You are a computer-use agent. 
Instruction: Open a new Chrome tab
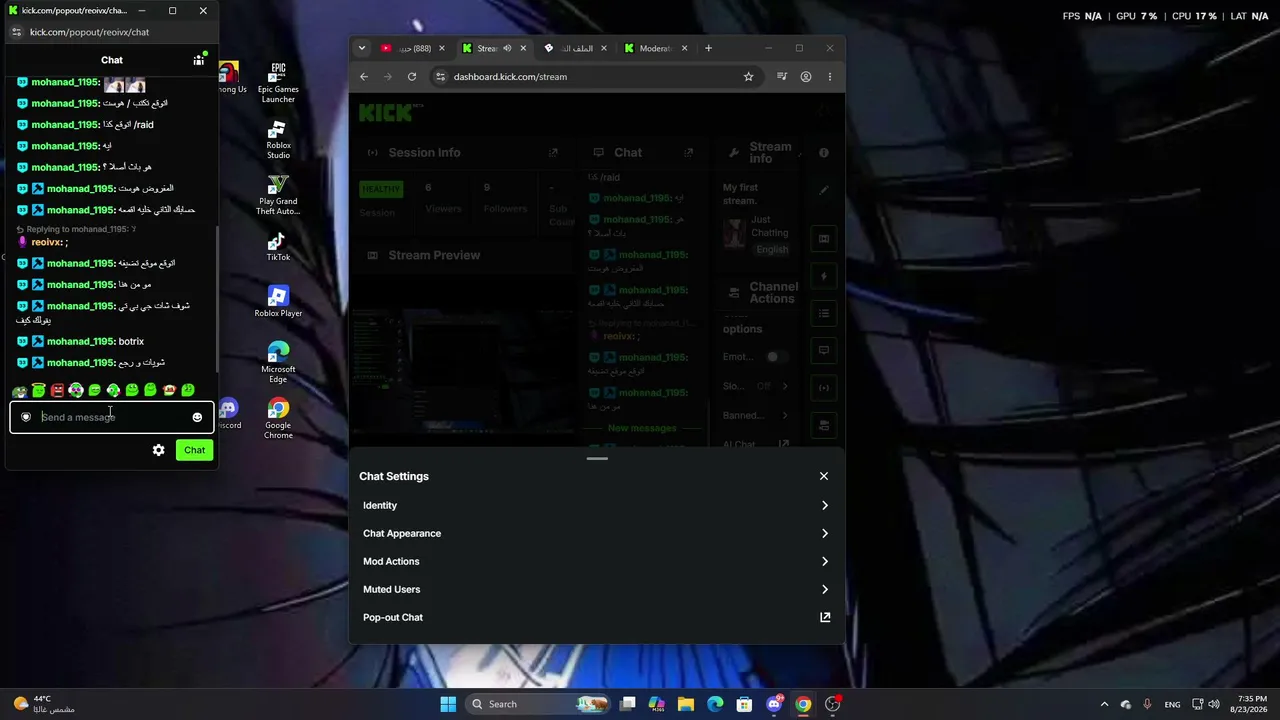pyautogui.click(x=708, y=48)
